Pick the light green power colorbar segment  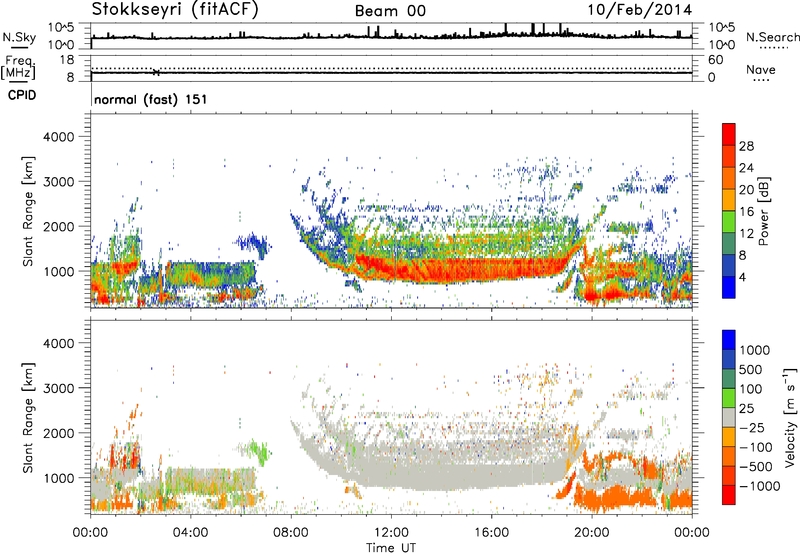[x=729, y=222]
